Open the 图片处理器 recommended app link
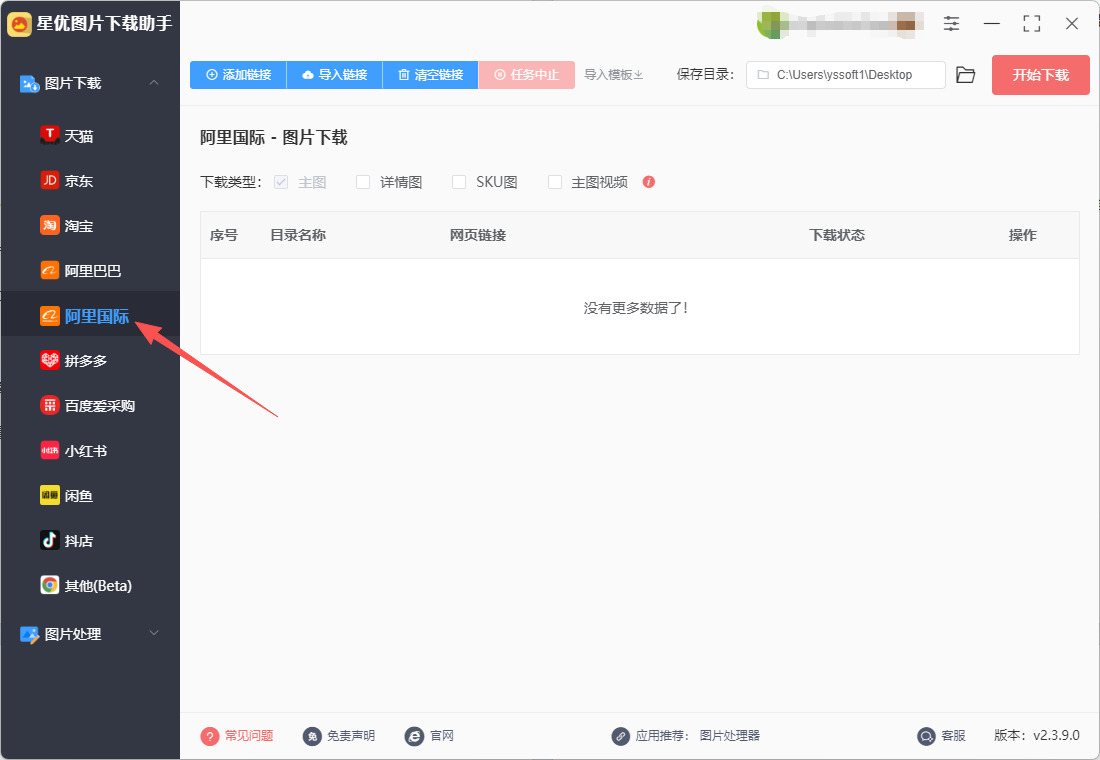 click(730, 735)
